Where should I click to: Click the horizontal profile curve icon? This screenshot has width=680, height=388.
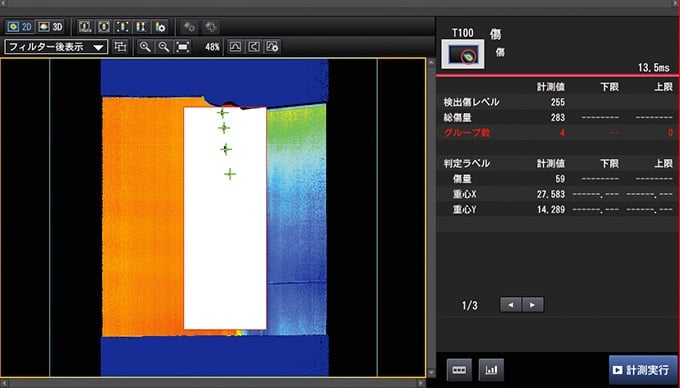point(235,47)
